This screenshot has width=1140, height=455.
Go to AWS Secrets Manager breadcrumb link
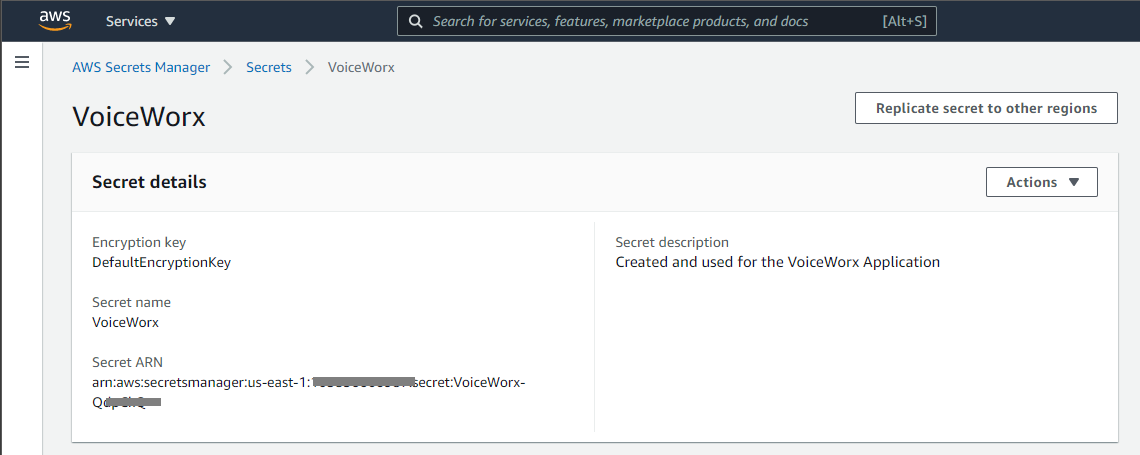pyautogui.click(x=141, y=67)
